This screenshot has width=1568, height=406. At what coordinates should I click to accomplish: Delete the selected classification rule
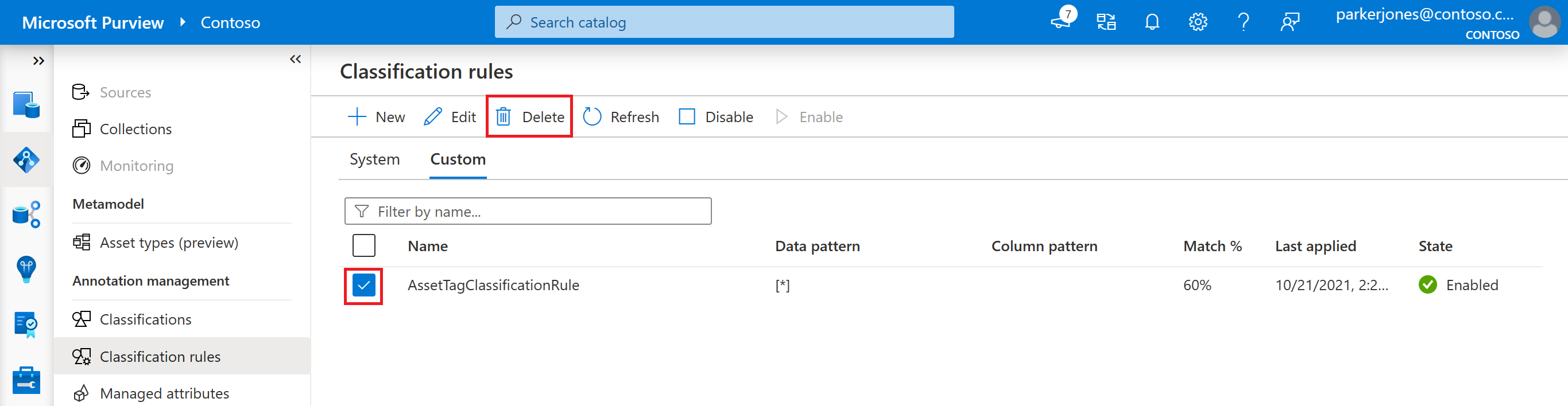click(x=529, y=116)
